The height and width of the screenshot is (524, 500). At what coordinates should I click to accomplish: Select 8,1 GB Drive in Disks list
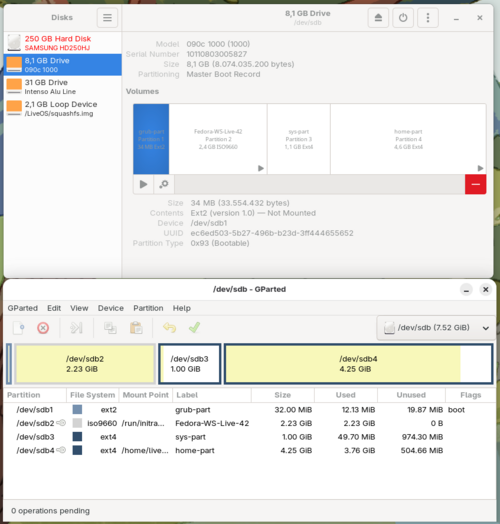pos(63,65)
